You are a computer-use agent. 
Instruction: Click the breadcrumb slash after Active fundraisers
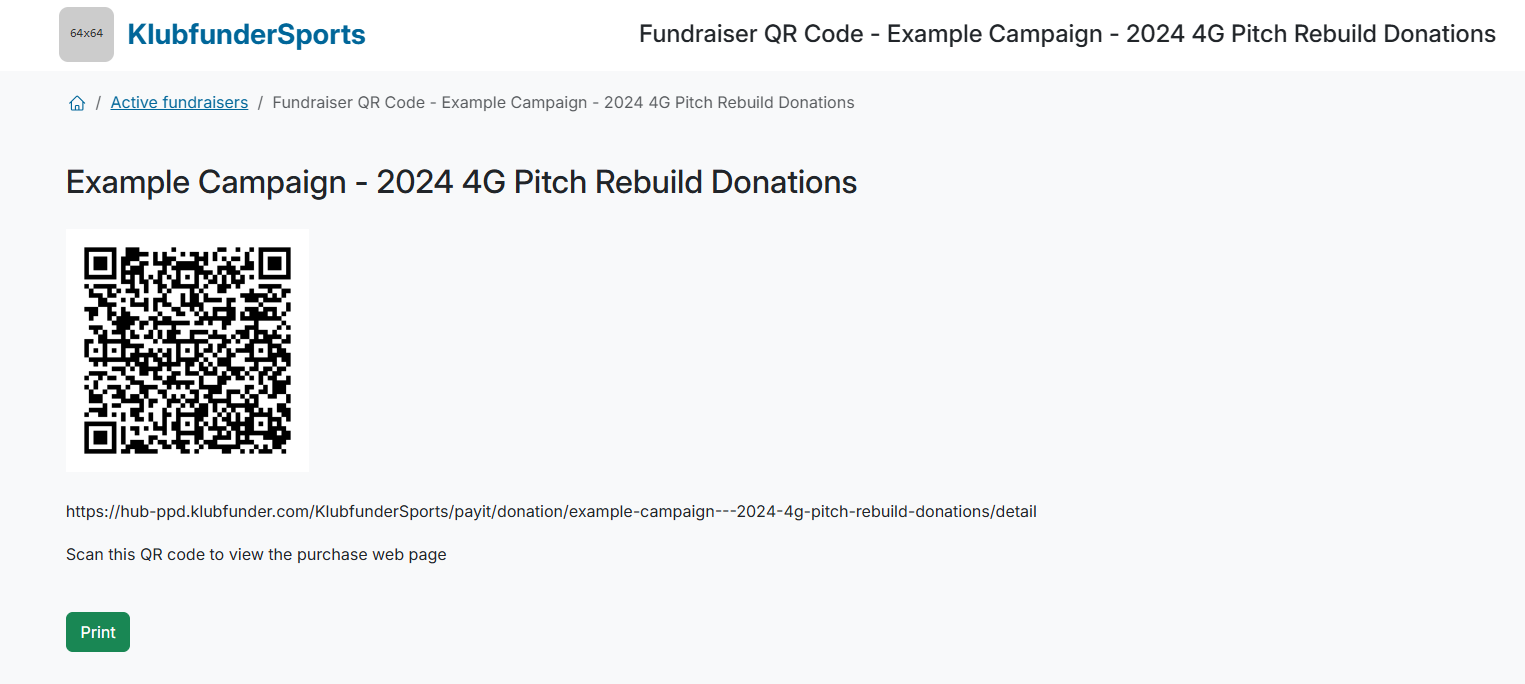pos(260,102)
